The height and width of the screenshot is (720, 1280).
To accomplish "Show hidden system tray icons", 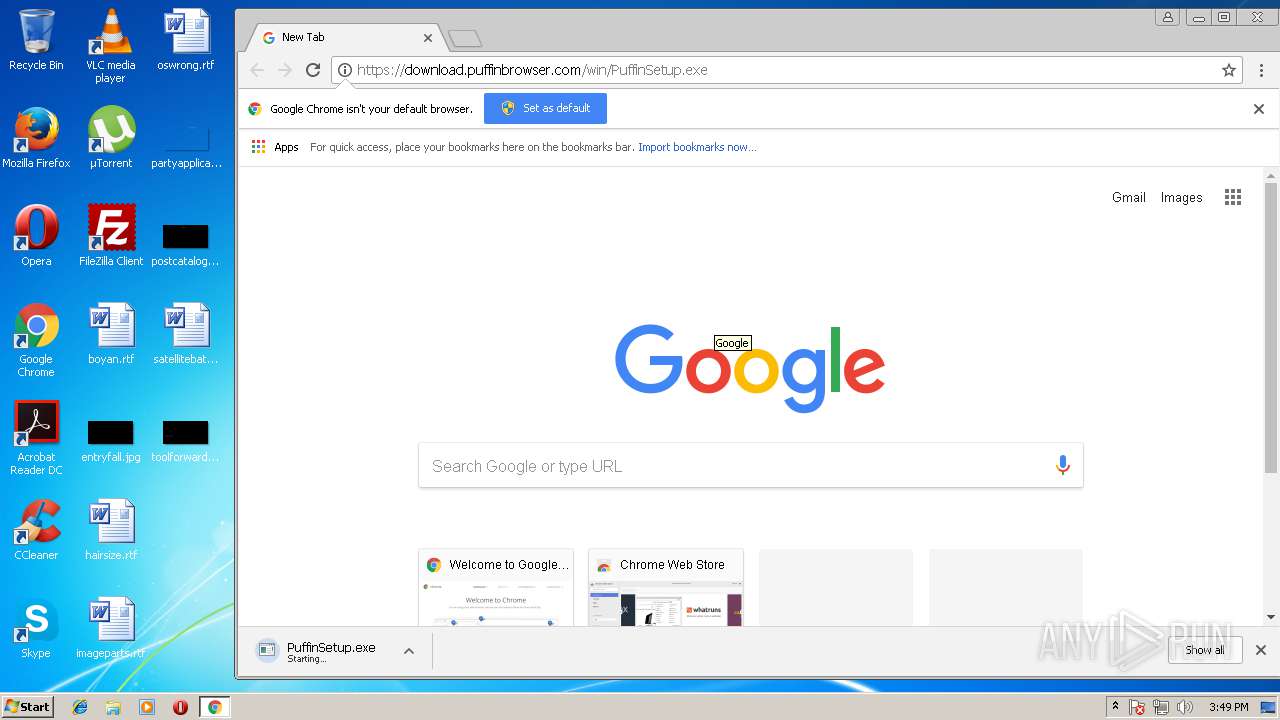I will pyautogui.click(x=1115, y=707).
